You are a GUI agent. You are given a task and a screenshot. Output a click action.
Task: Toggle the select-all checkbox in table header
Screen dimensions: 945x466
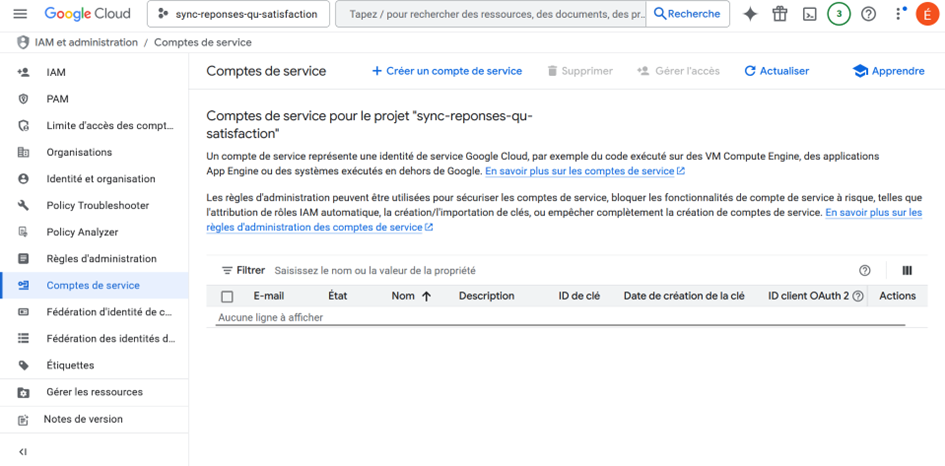coord(227,296)
